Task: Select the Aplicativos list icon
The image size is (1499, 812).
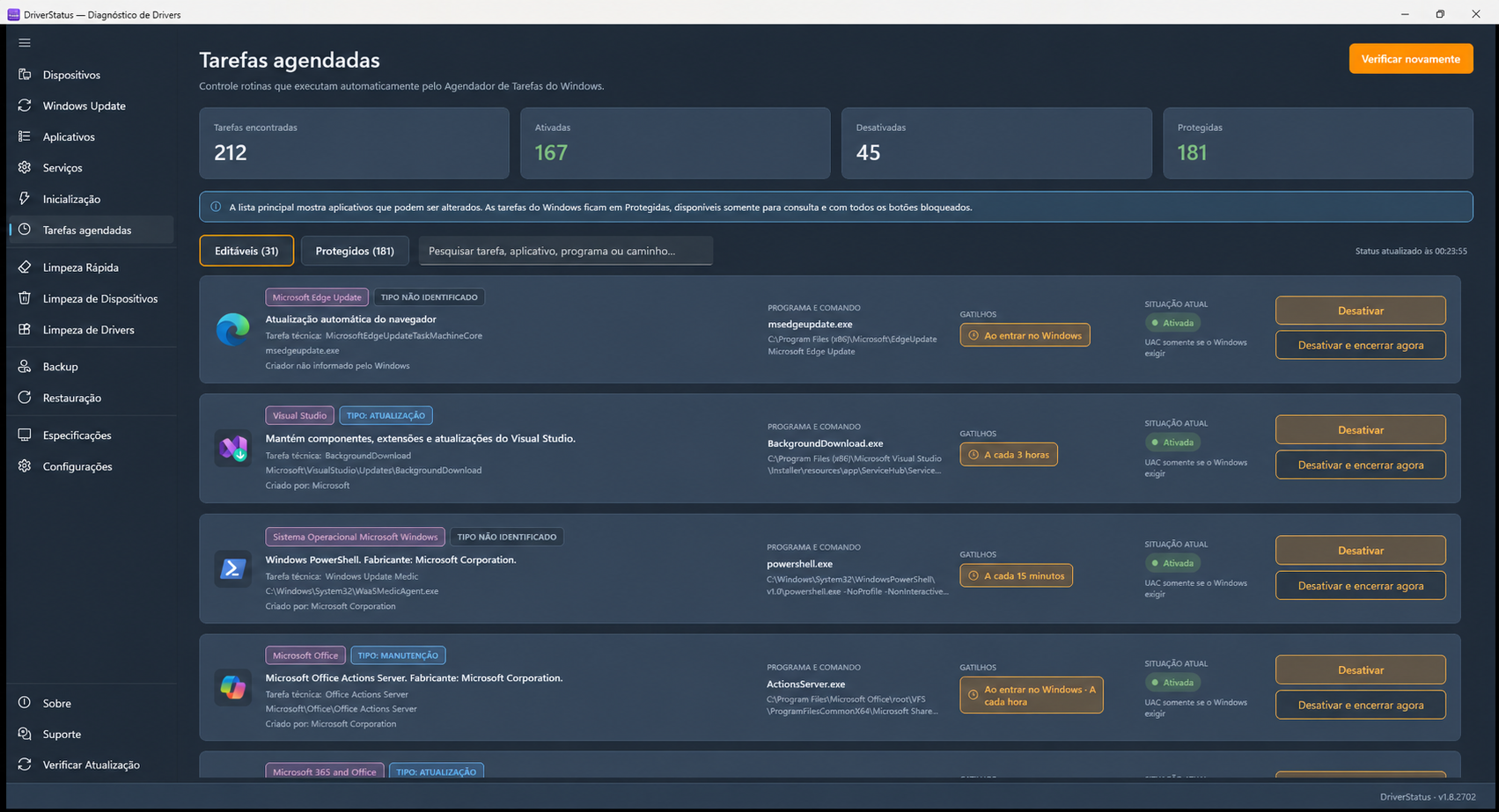Action: (x=25, y=136)
